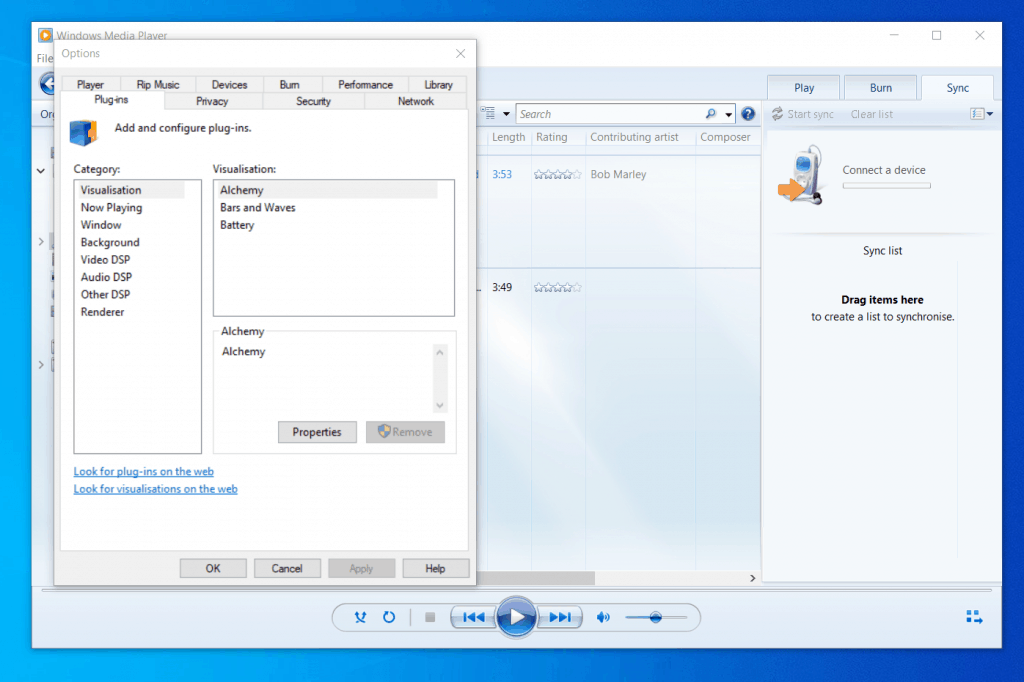Screen dimensions: 1024x682
Task: Click the Remove button with shield icon
Action: (406, 432)
